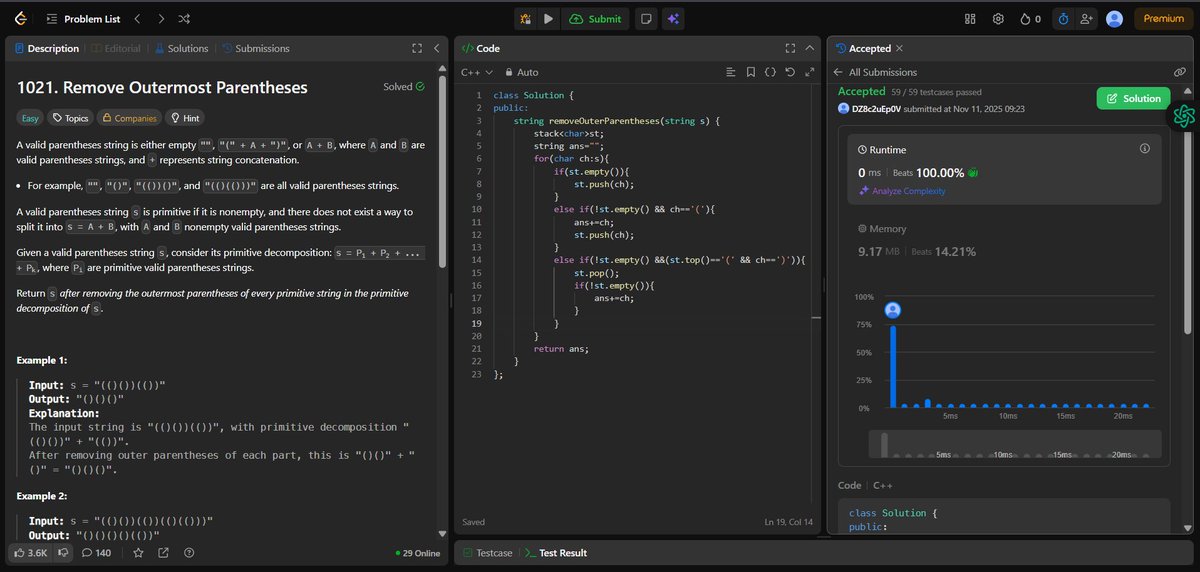Open the profile avatar menu
Image resolution: width=1200 pixels, height=572 pixels.
(x=1115, y=18)
